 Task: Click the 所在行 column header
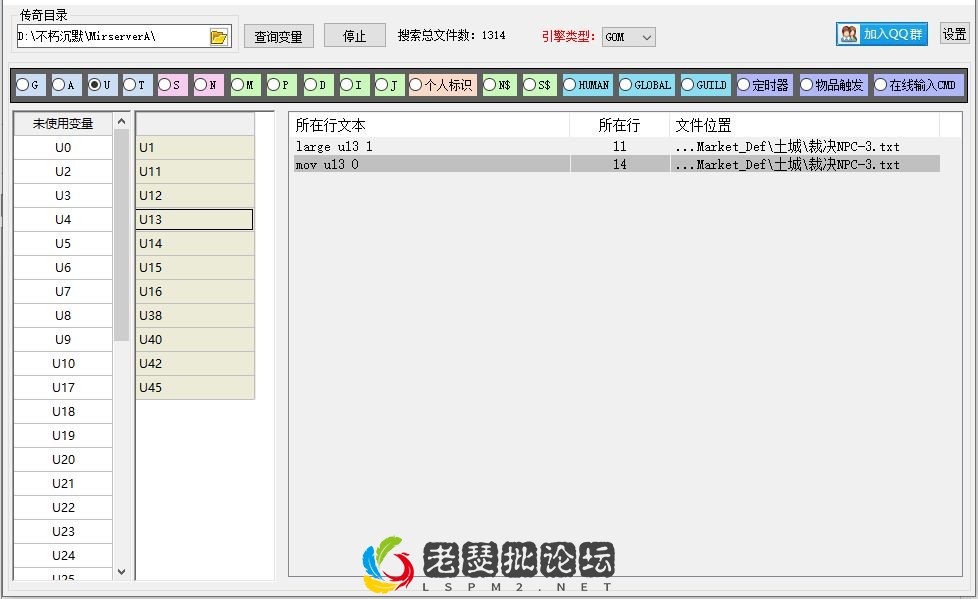(619, 125)
